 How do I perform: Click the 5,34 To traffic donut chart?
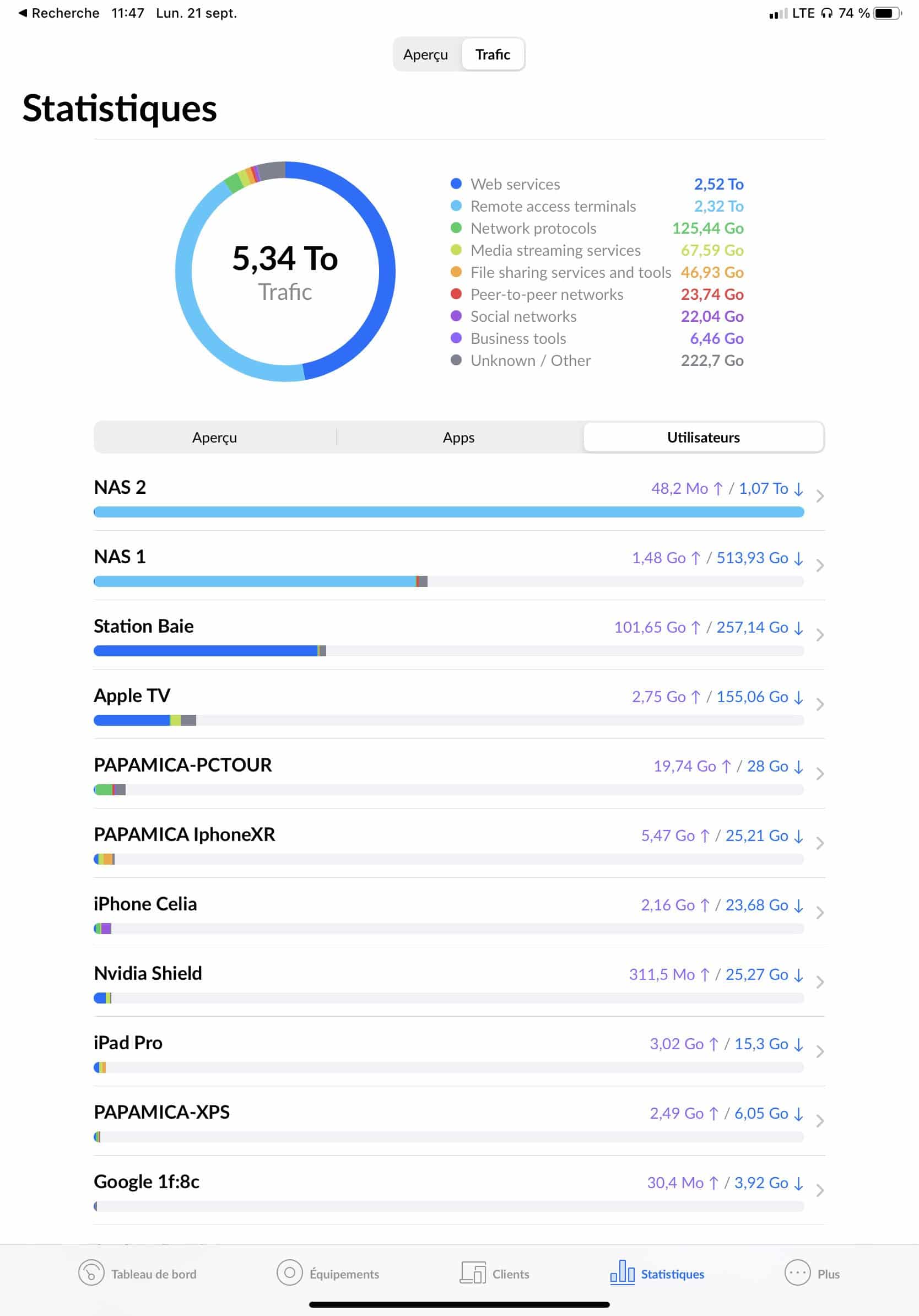(285, 272)
